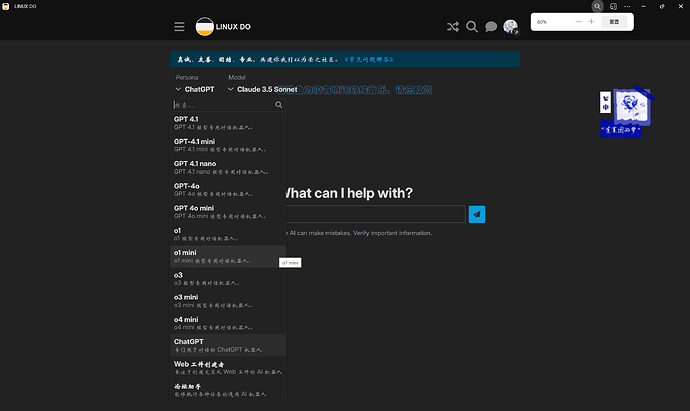Open the hamburger sidebar menu

pyautogui.click(x=179, y=27)
